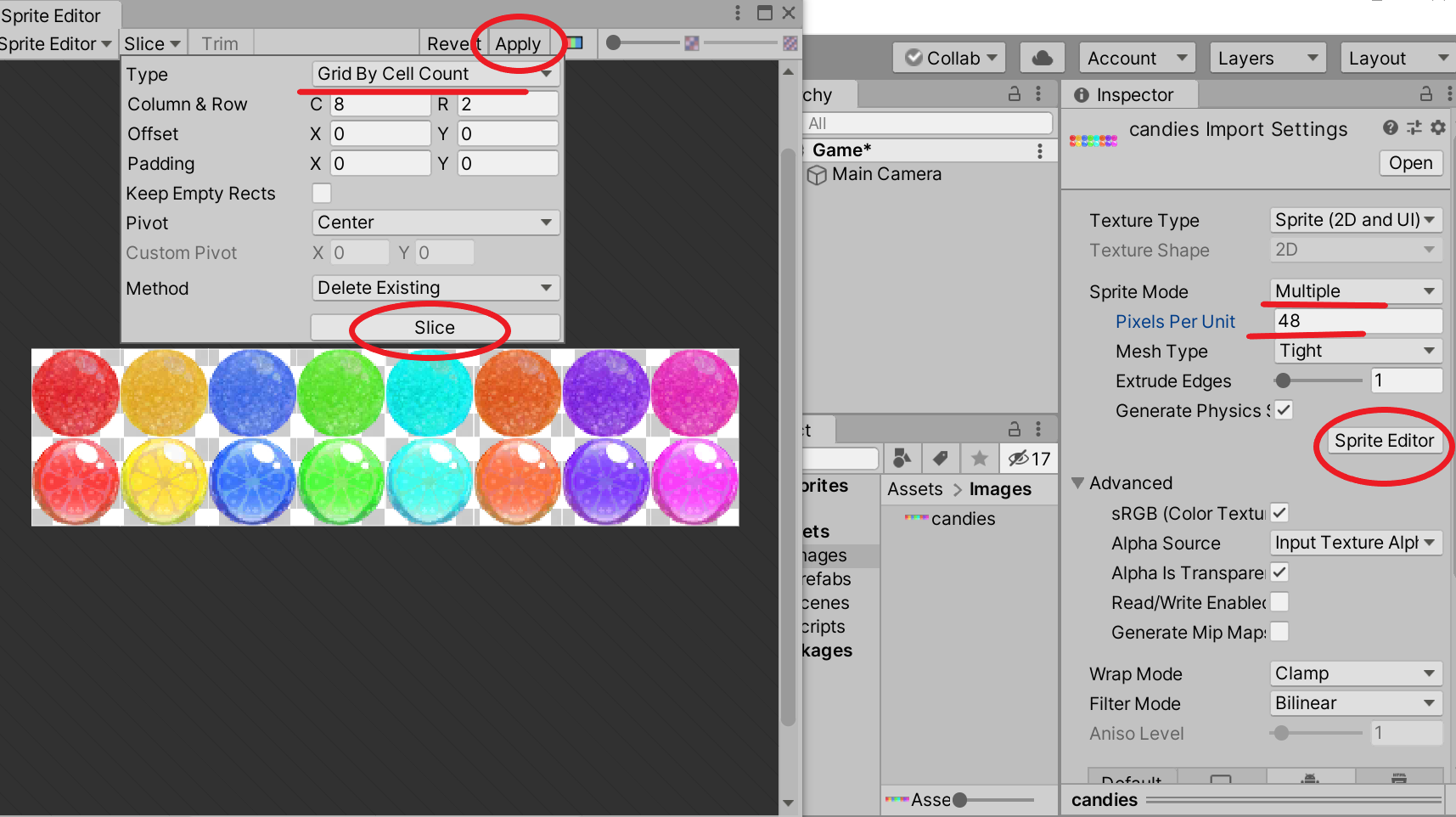Click the Slice button

tap(435, 327)
